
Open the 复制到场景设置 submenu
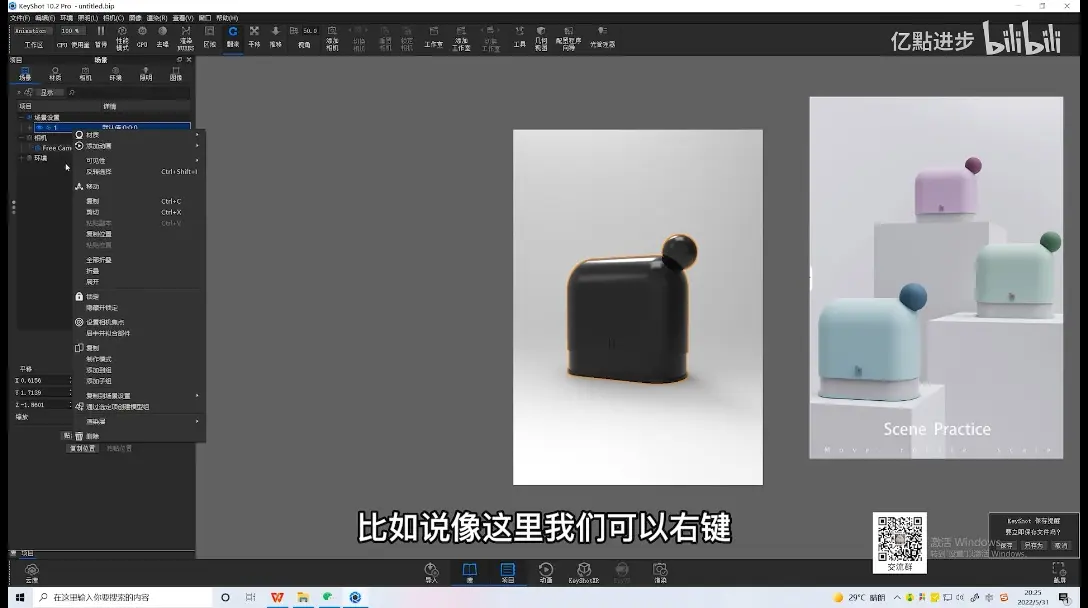coord(137,396)
